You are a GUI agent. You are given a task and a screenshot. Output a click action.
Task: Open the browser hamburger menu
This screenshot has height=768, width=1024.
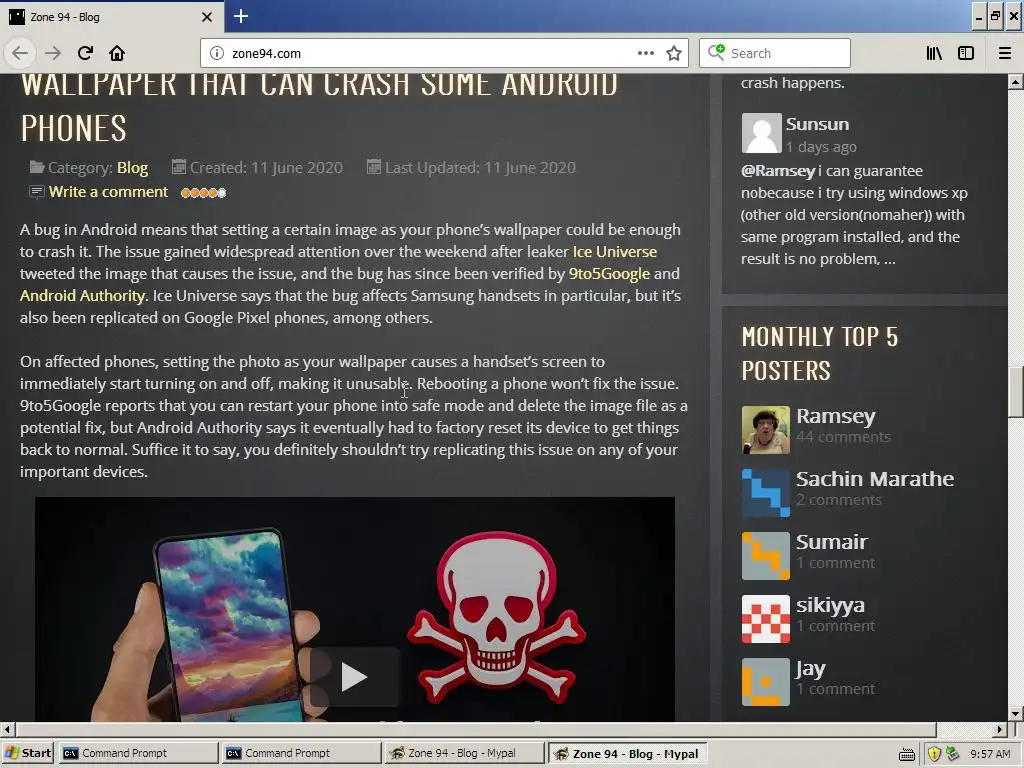tap(1005, 53)
